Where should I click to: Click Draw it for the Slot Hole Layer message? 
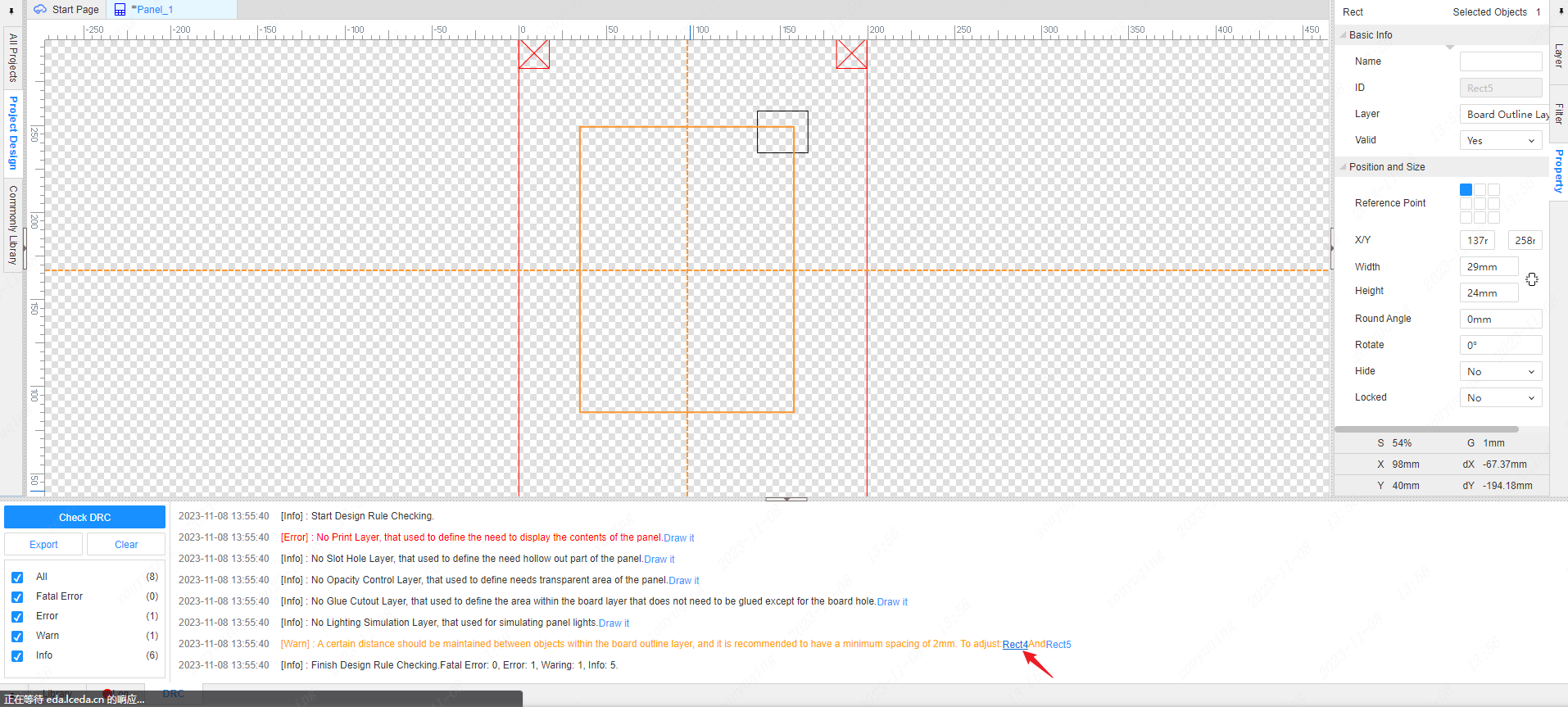(x=659, y=560)
